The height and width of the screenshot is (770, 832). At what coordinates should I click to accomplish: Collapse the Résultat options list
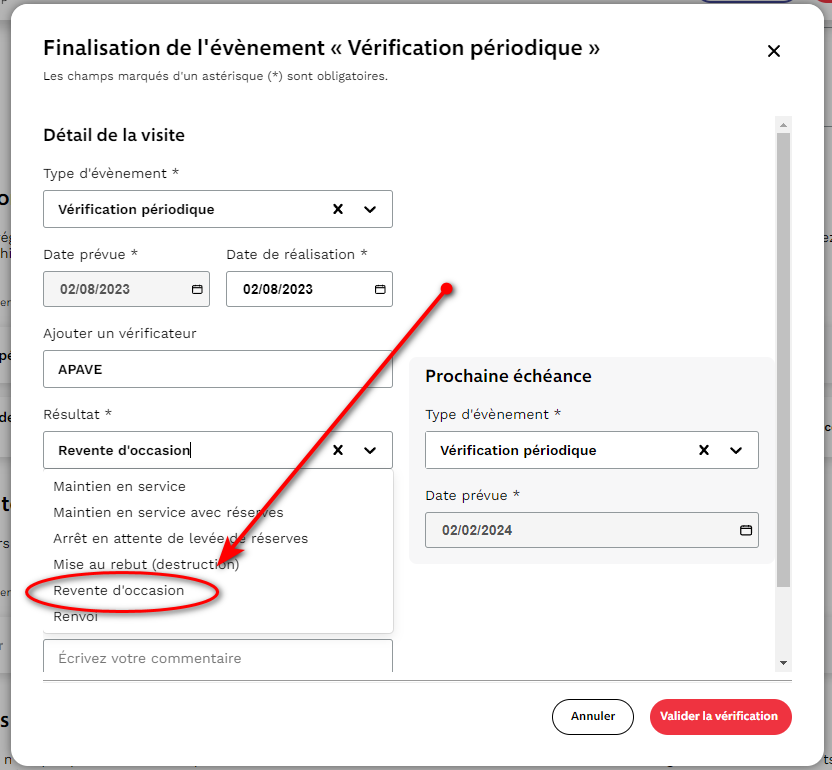pyautogui.click(x=370, y=450)
